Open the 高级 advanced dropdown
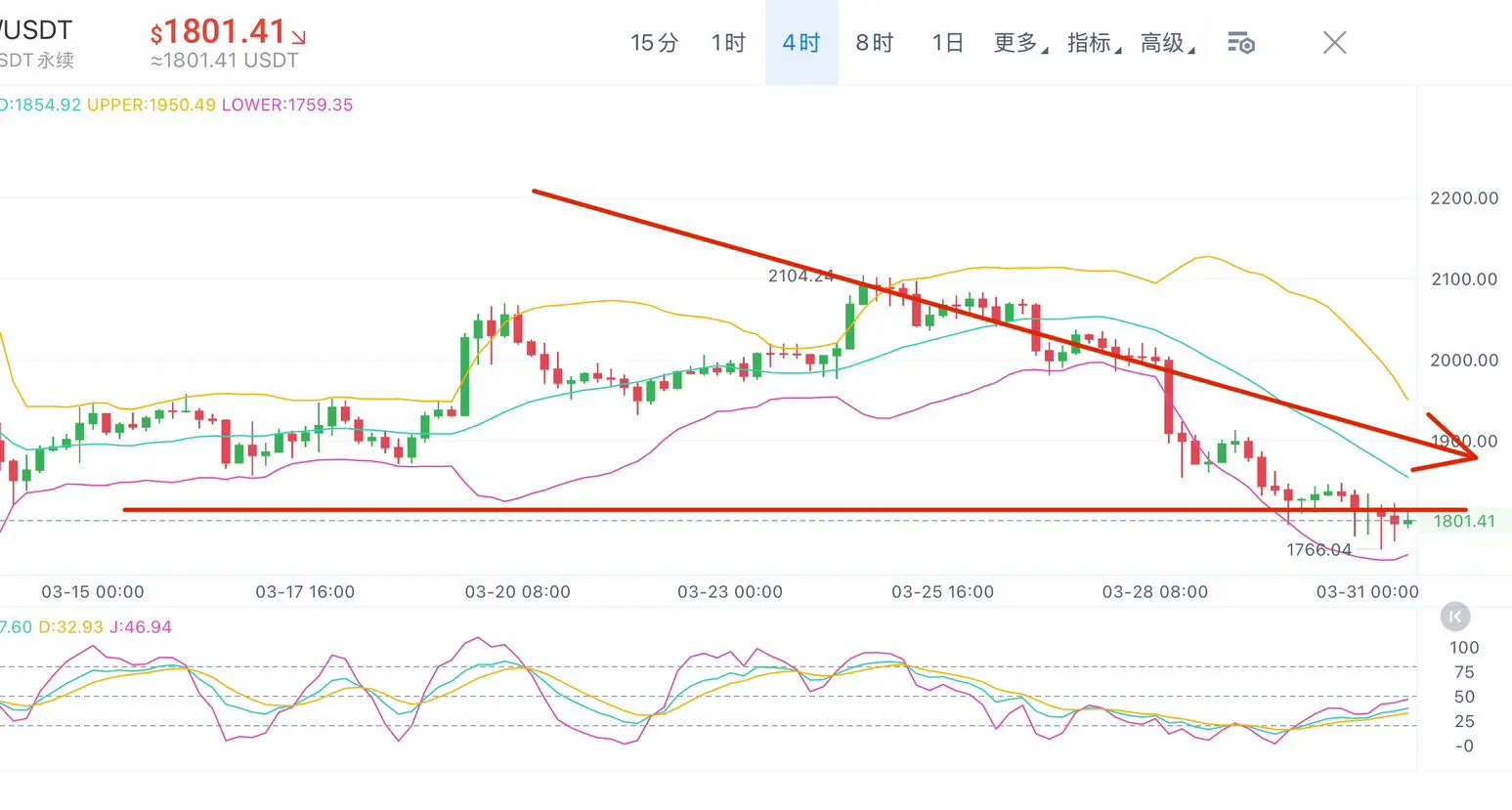This screenshot has height=810, width=1512. (x=1161, y=43)
